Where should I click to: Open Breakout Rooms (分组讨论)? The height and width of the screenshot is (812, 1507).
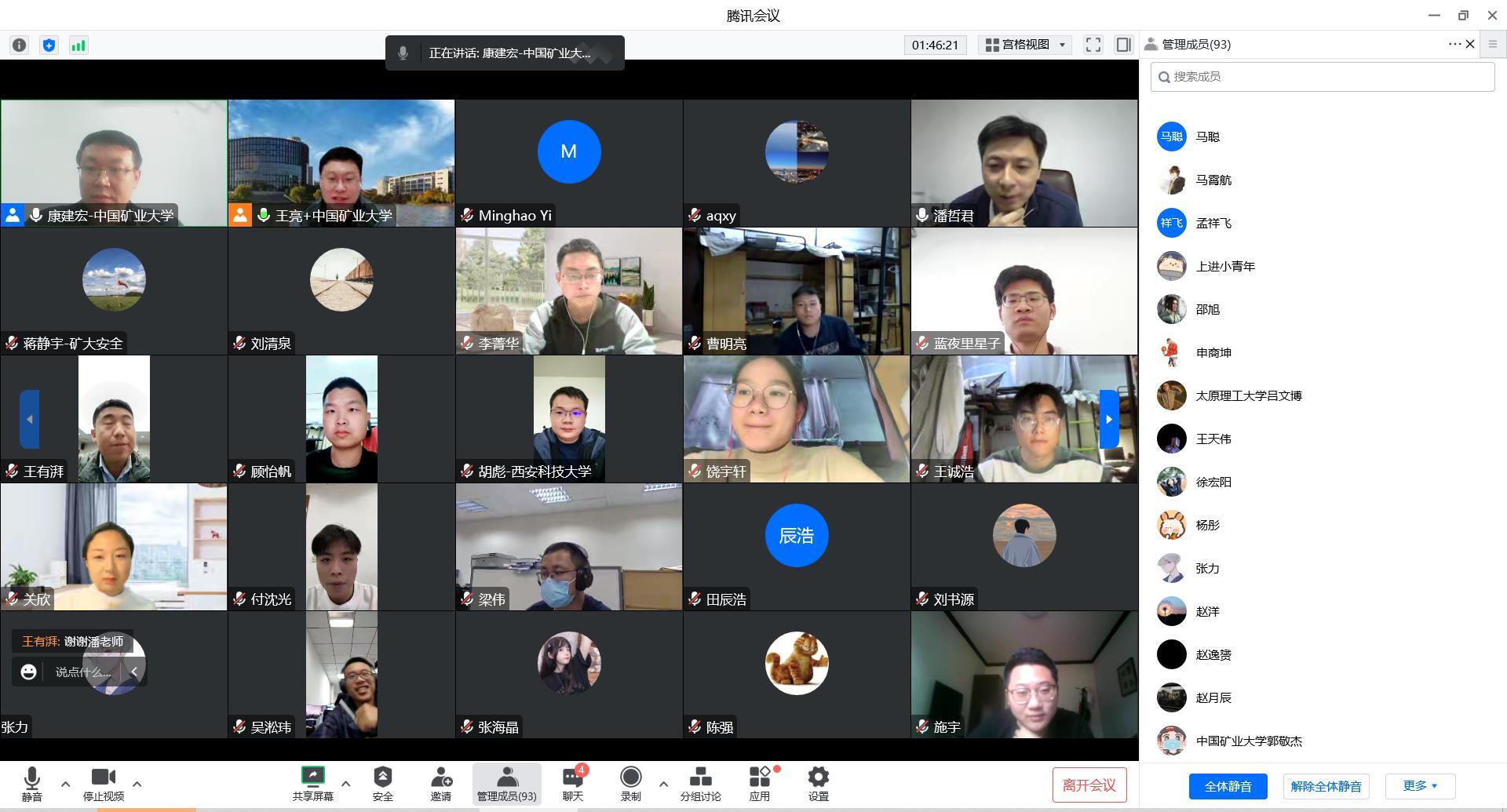pyautogui.click(x=700, y=784)
